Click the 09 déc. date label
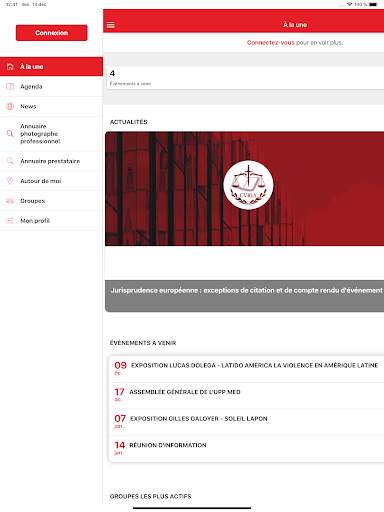Viewport: 384px width, 512px height. click(x=120, y=368)
